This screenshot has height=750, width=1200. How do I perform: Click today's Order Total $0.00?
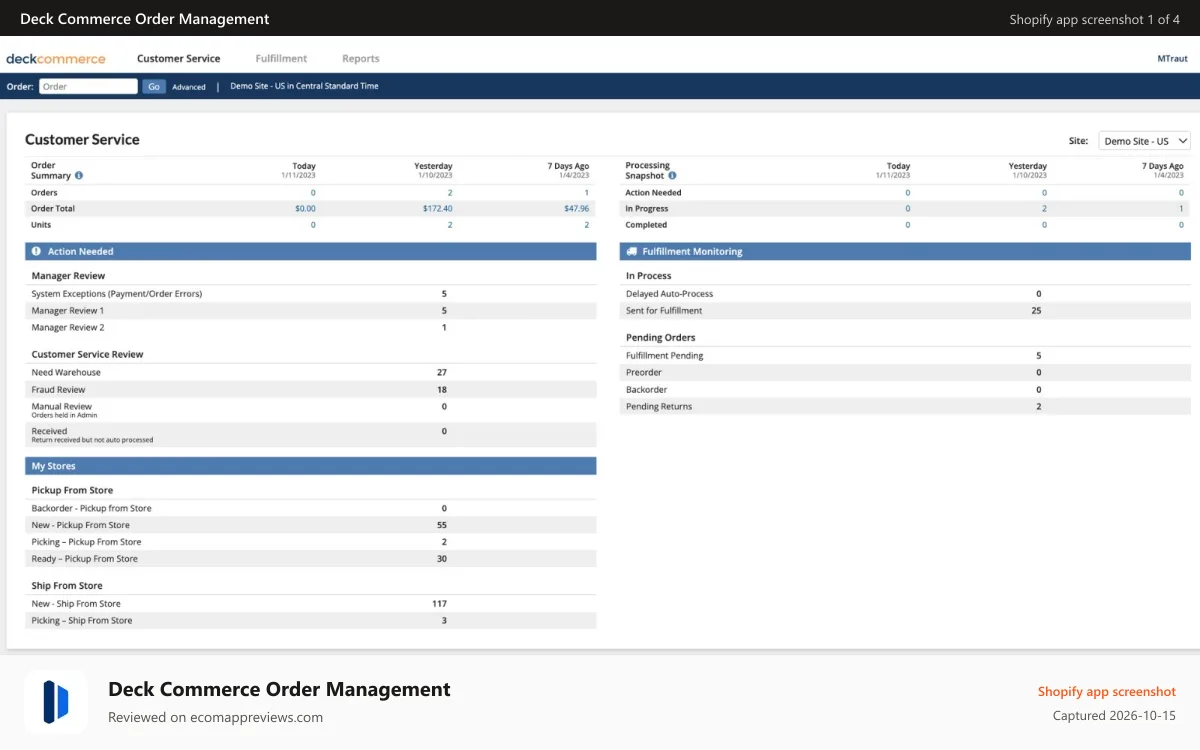pos(305,209)
